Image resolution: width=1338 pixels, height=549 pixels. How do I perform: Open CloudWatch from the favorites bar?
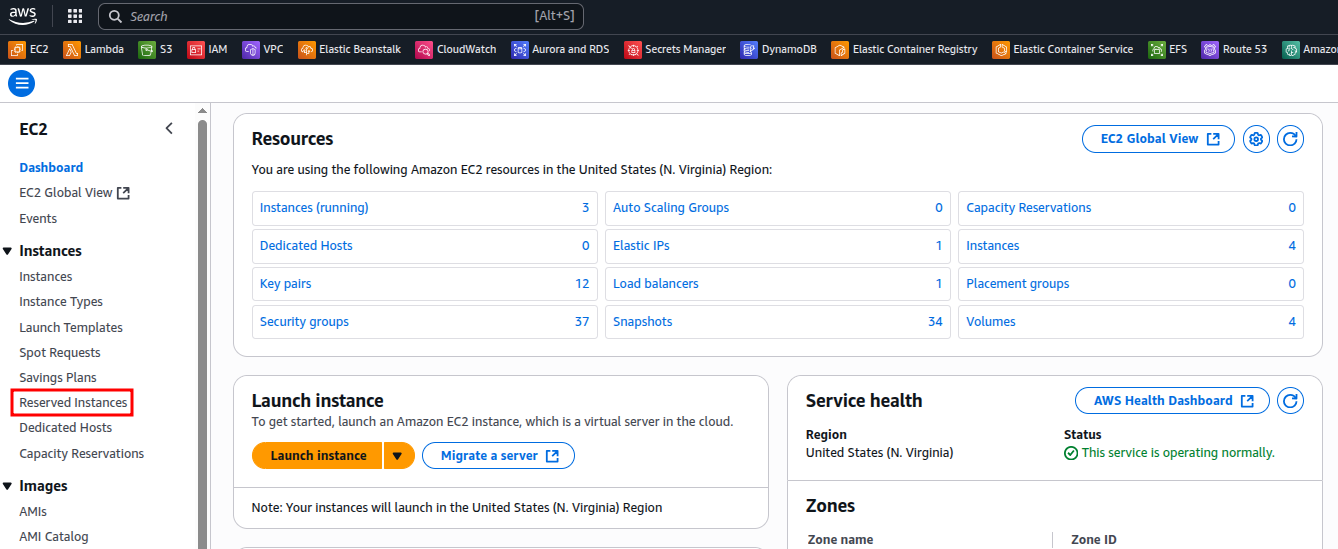[x=456, y=49]
